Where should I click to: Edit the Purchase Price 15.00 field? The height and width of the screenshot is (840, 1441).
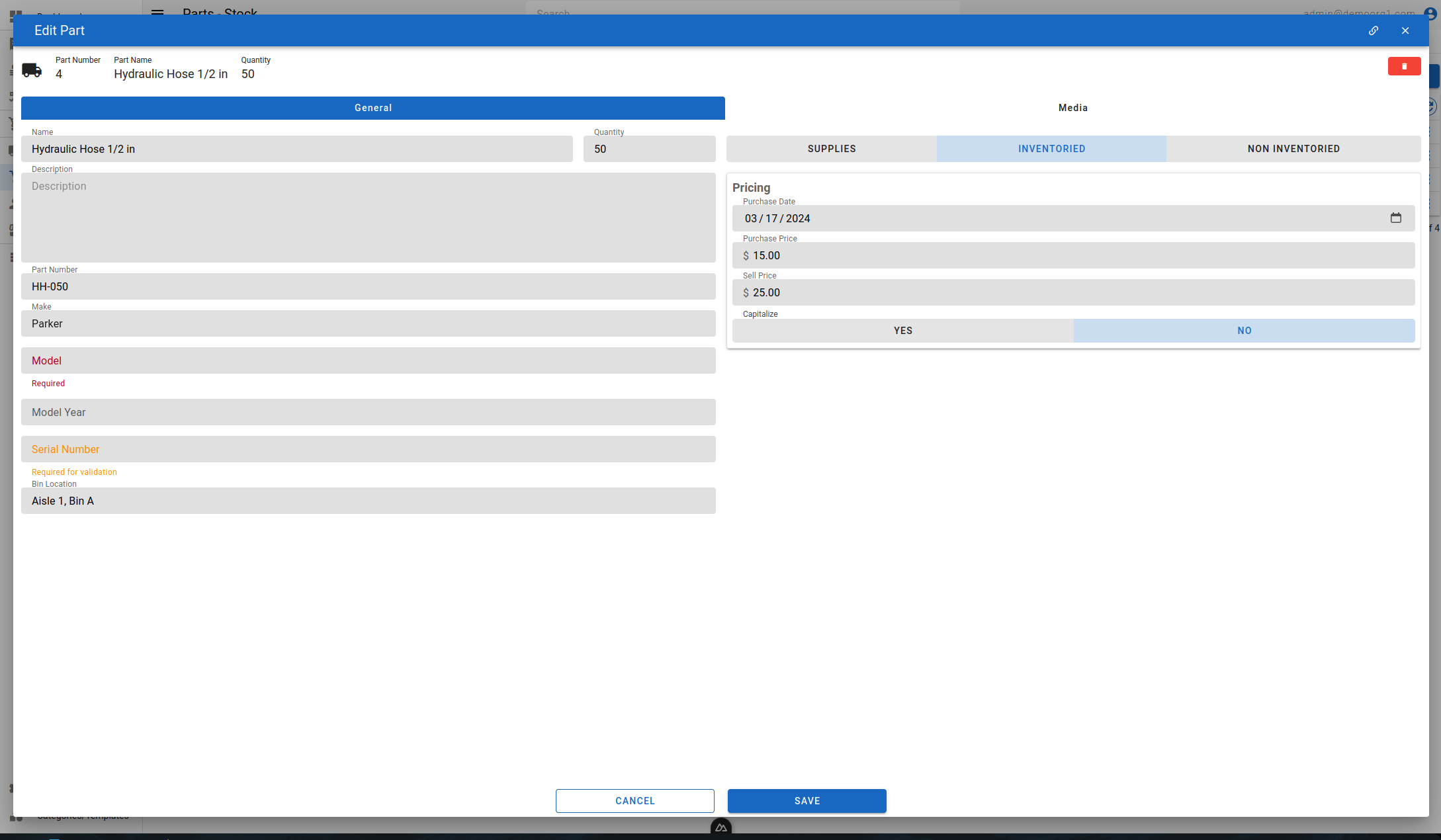click(1073, 255)
